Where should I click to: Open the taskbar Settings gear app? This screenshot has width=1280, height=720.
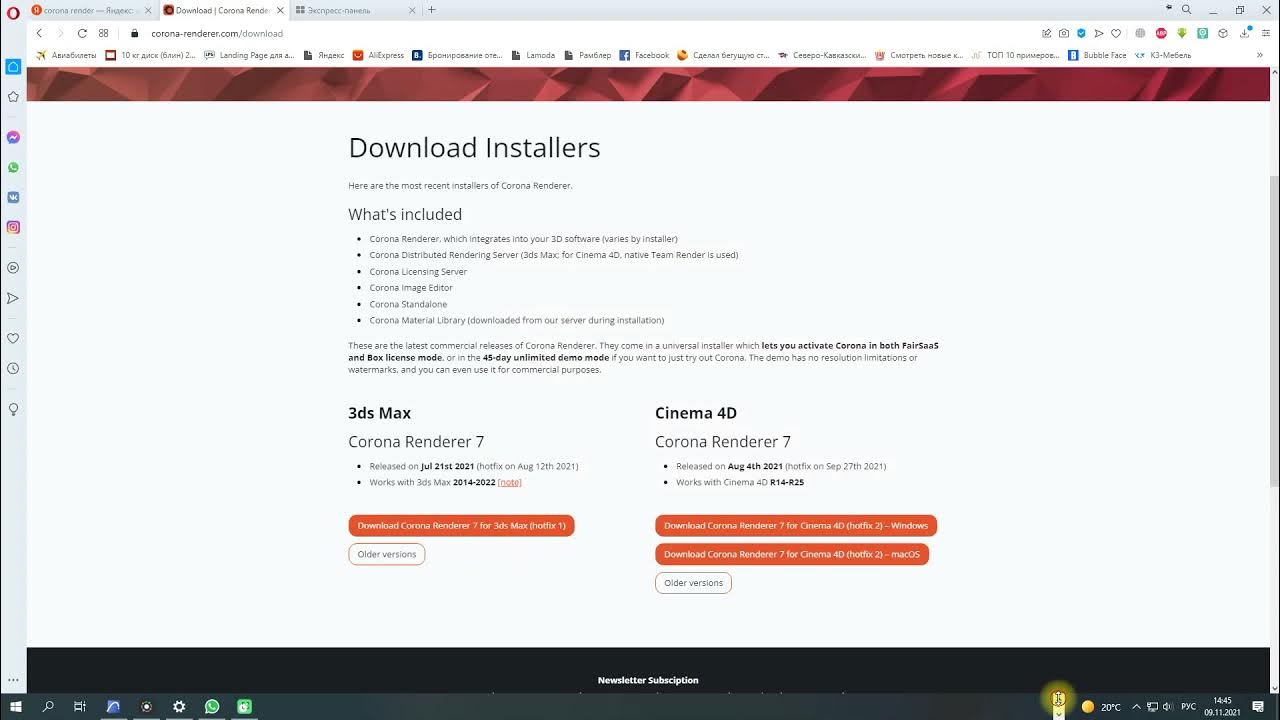pyautogui.click(x=179, y=706)
